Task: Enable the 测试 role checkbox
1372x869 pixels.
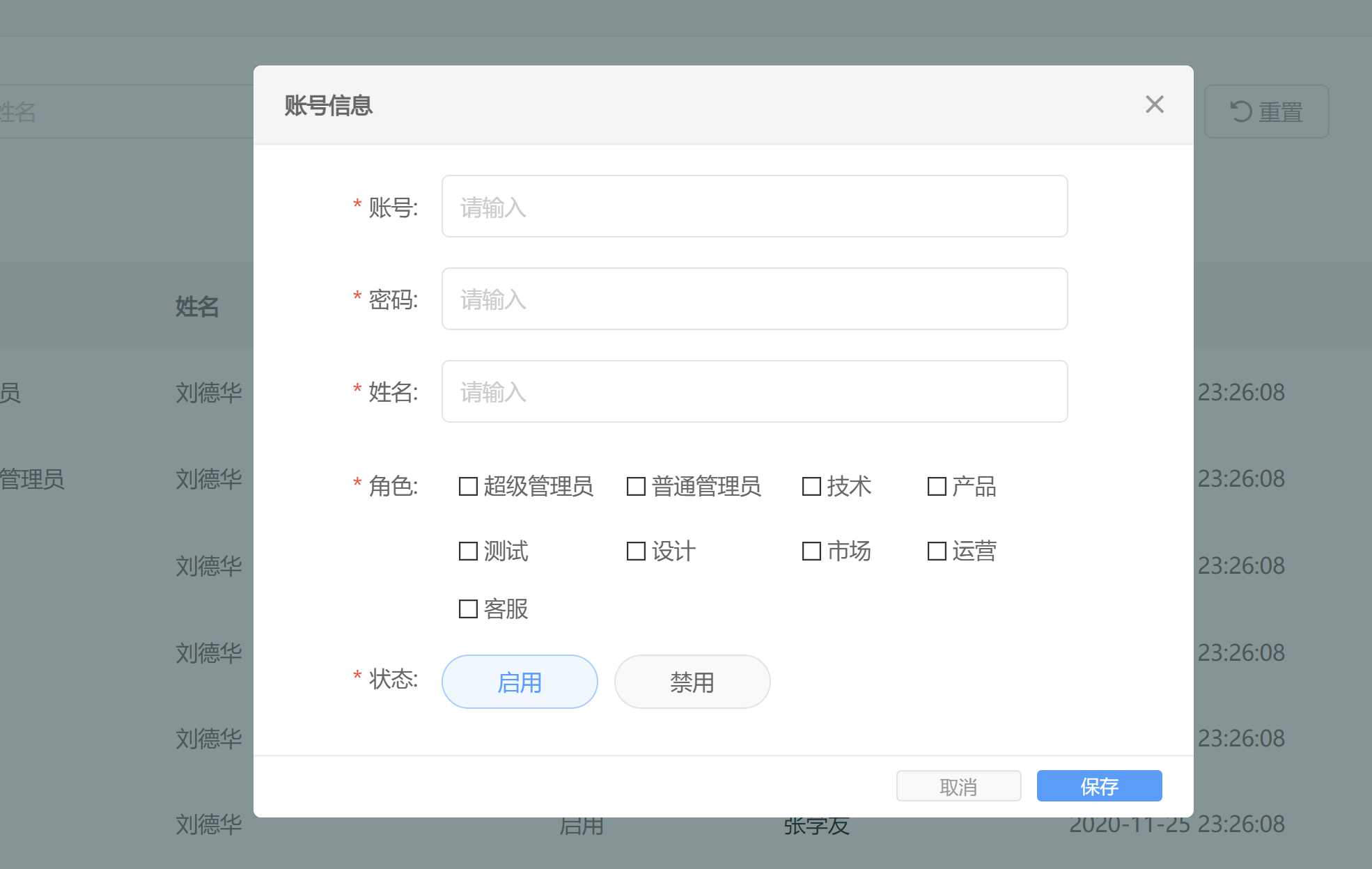Action: pos(468,551)
